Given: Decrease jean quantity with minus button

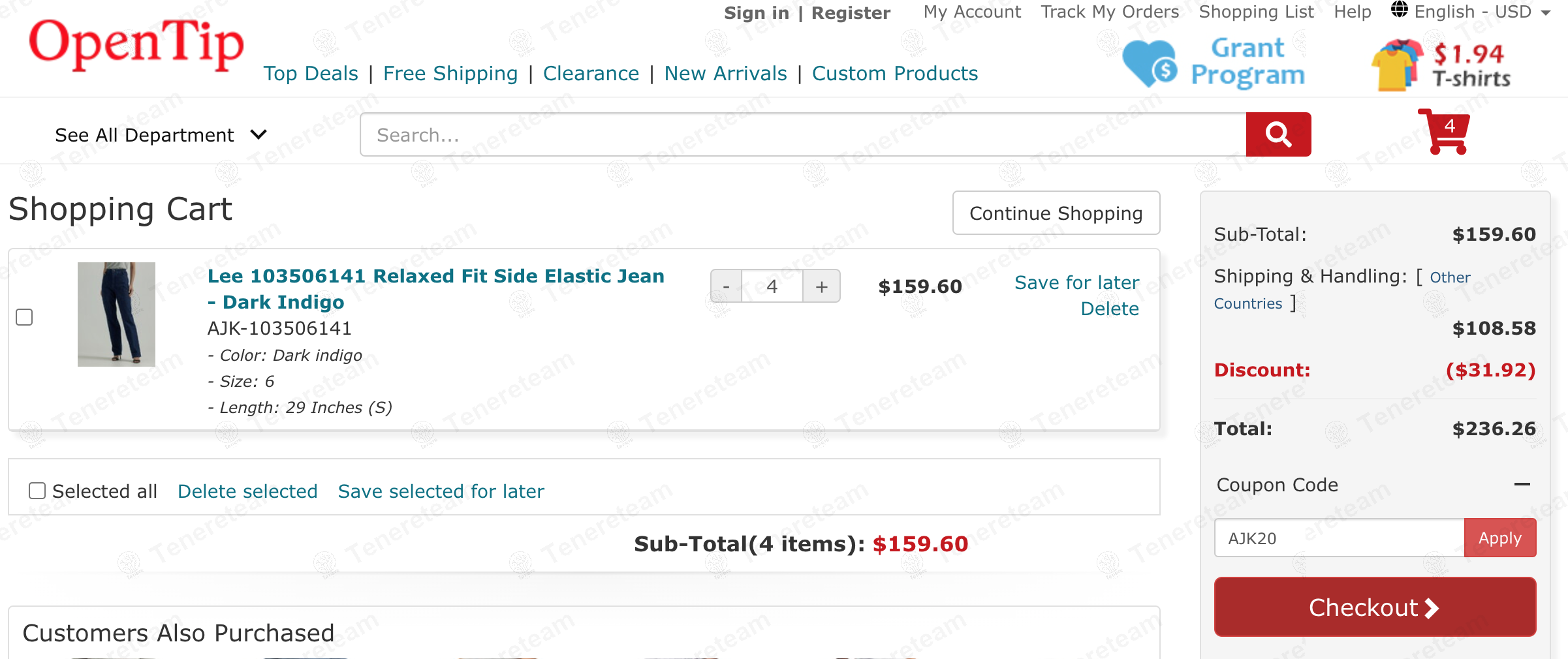Looking at the screenshot, I should click(x=726, y=286).
